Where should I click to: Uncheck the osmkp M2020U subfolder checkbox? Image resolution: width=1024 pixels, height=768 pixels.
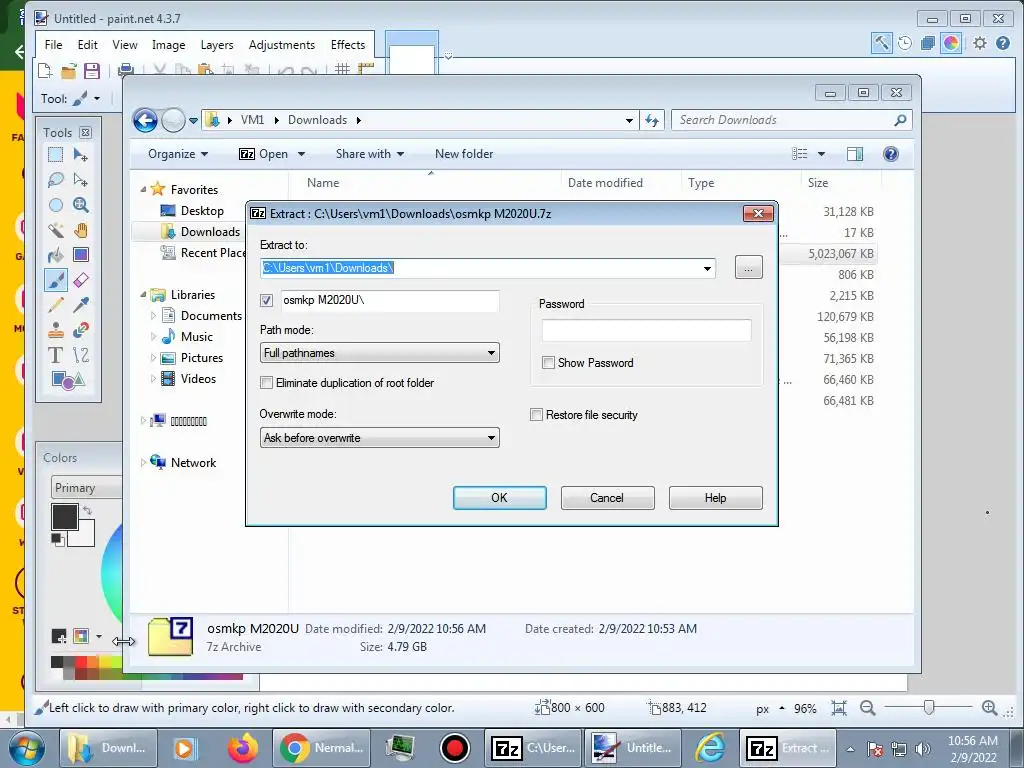[x=266, y=300]
